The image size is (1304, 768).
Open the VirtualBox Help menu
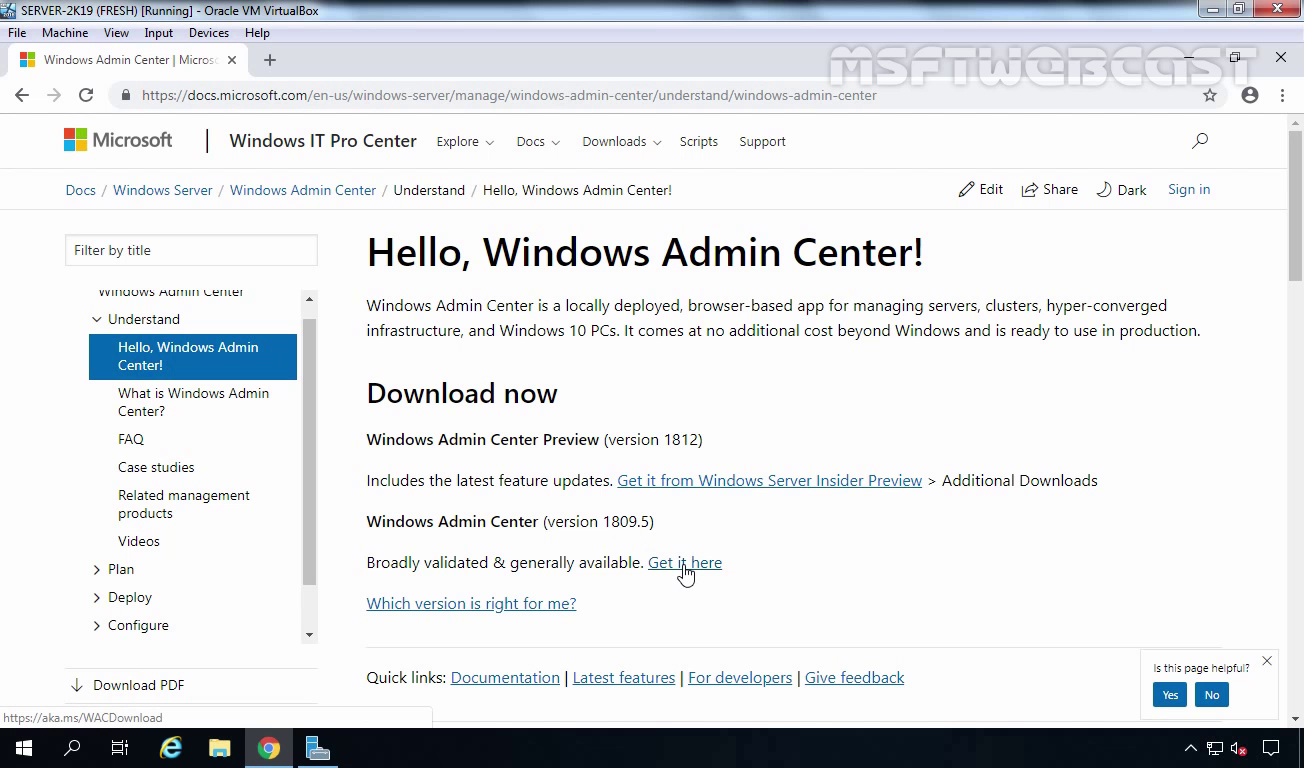pos(257,33)
